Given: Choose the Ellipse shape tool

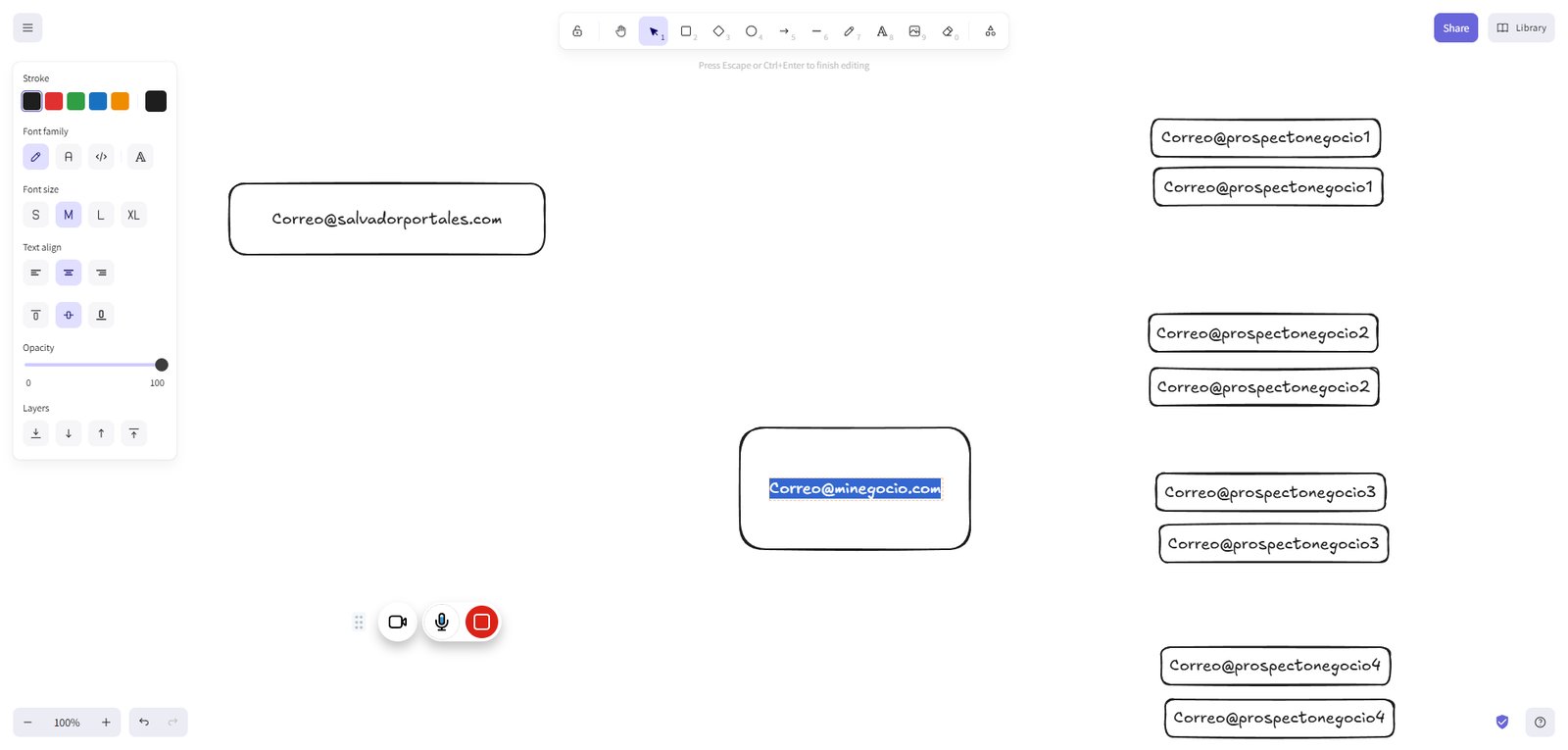Looking at the screenshot, I should point(752,31).
